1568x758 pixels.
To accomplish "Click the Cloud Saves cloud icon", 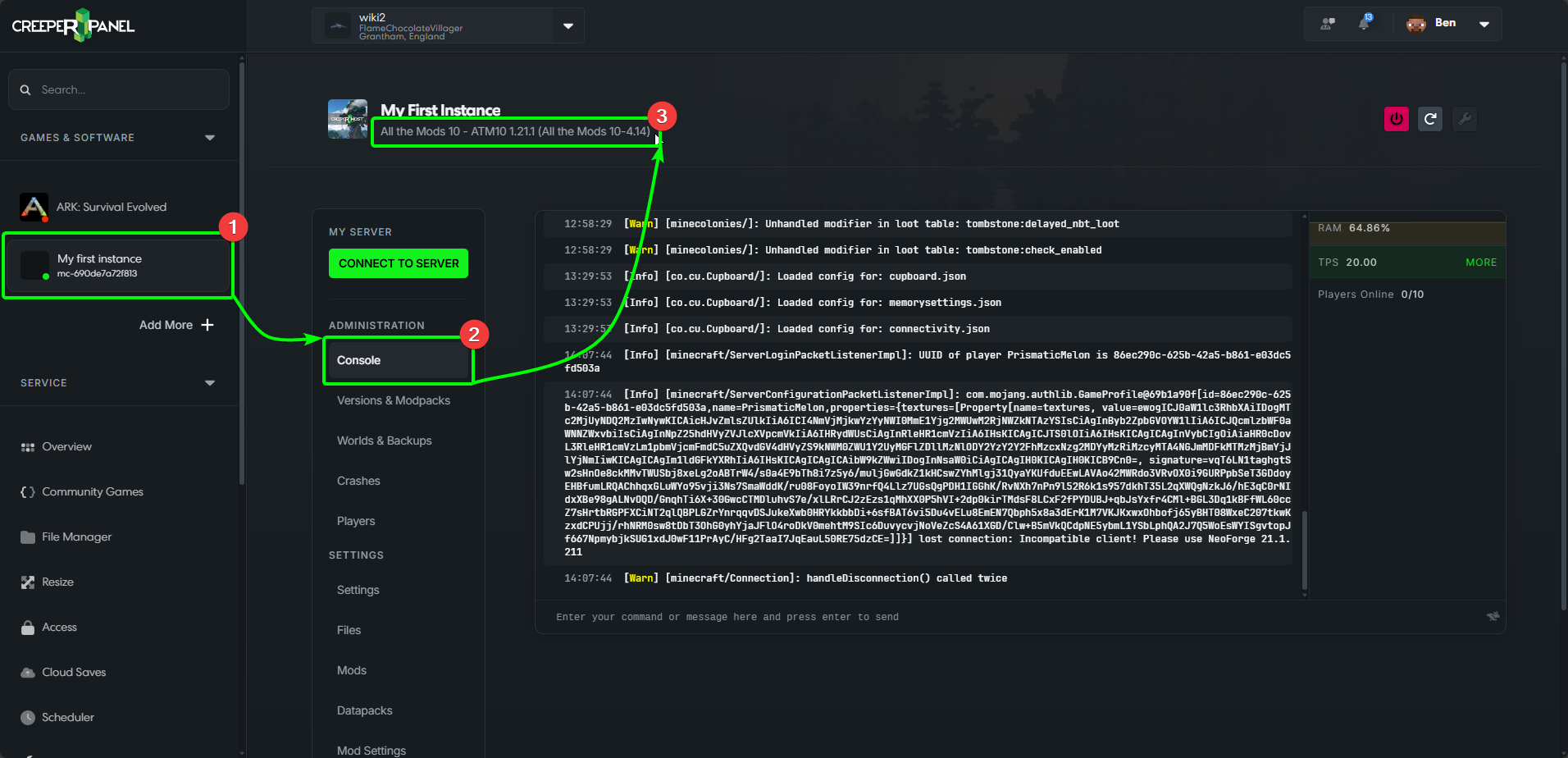I will click(x=28, y=672).
